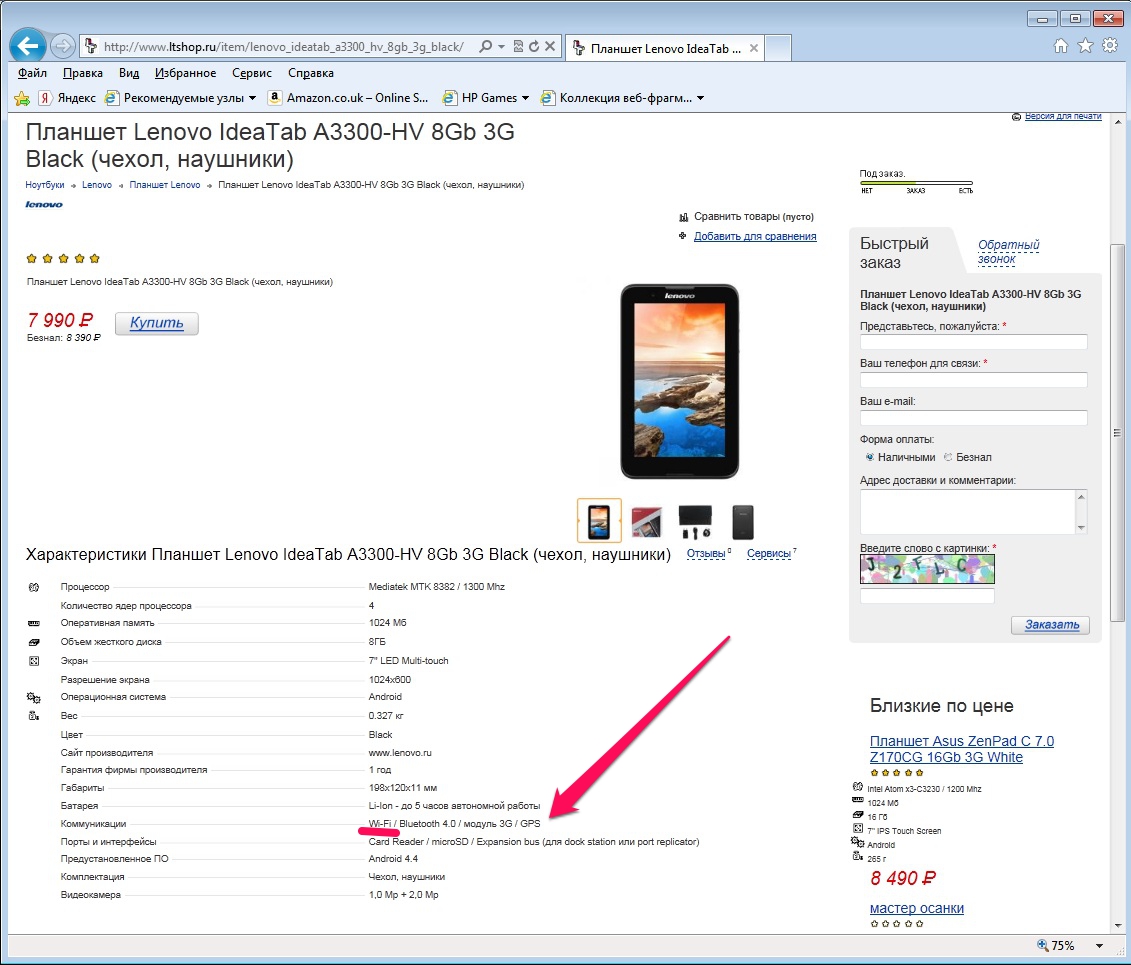Open a new blank tab
1131x965 pixels.
click(x=778, y=48)
